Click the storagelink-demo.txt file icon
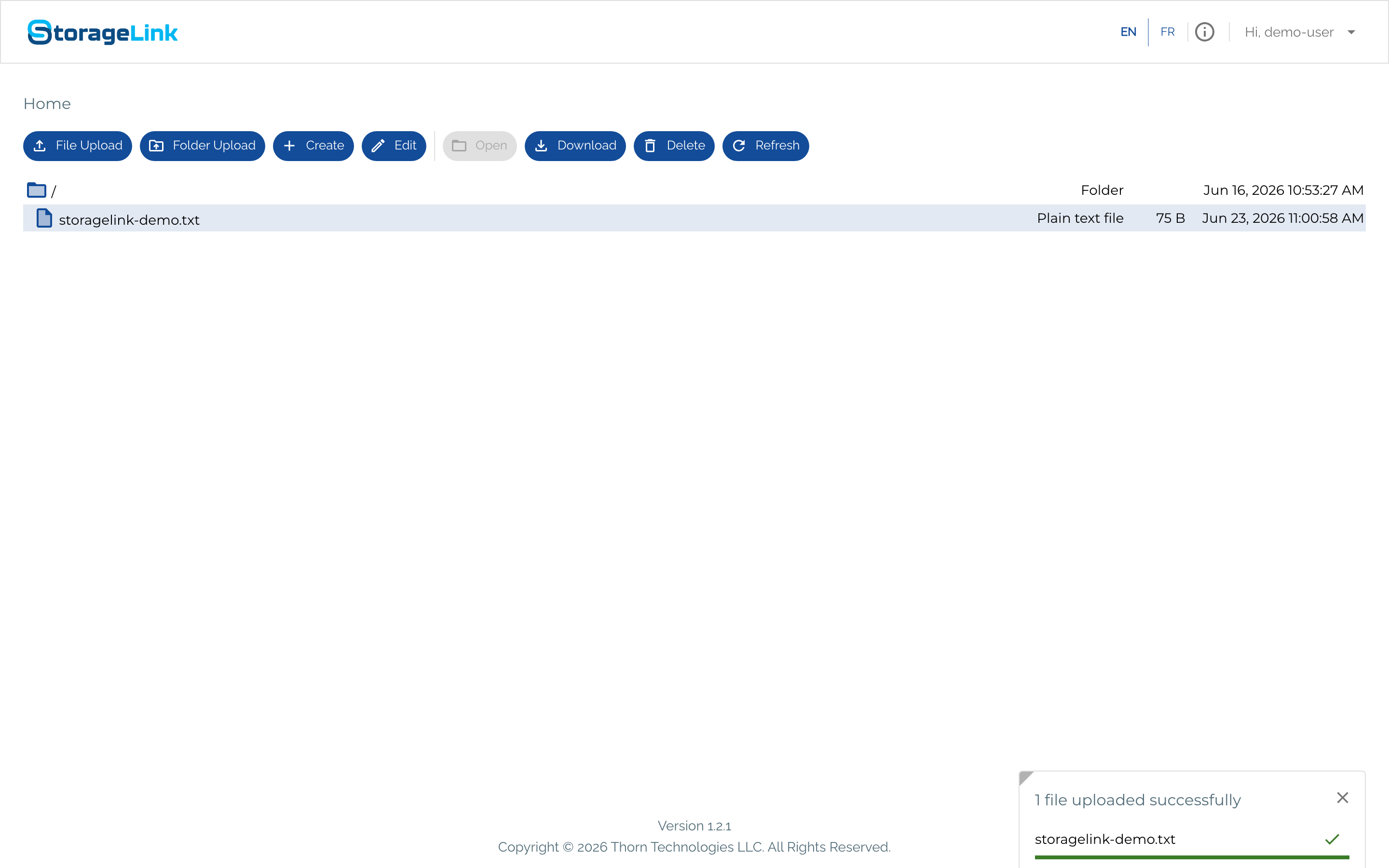Screen dimensions: 1389x868 point(44,218)
